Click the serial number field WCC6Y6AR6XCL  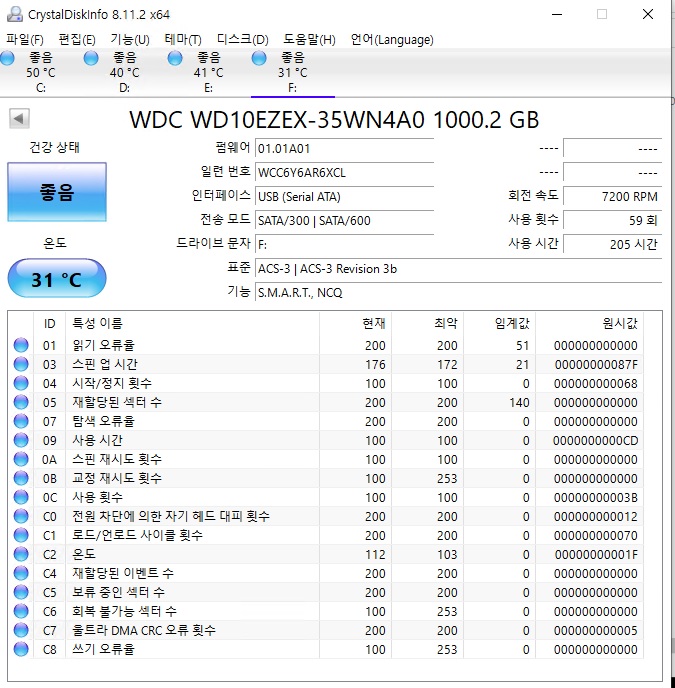pyautogui.click(x=345, y=172)
